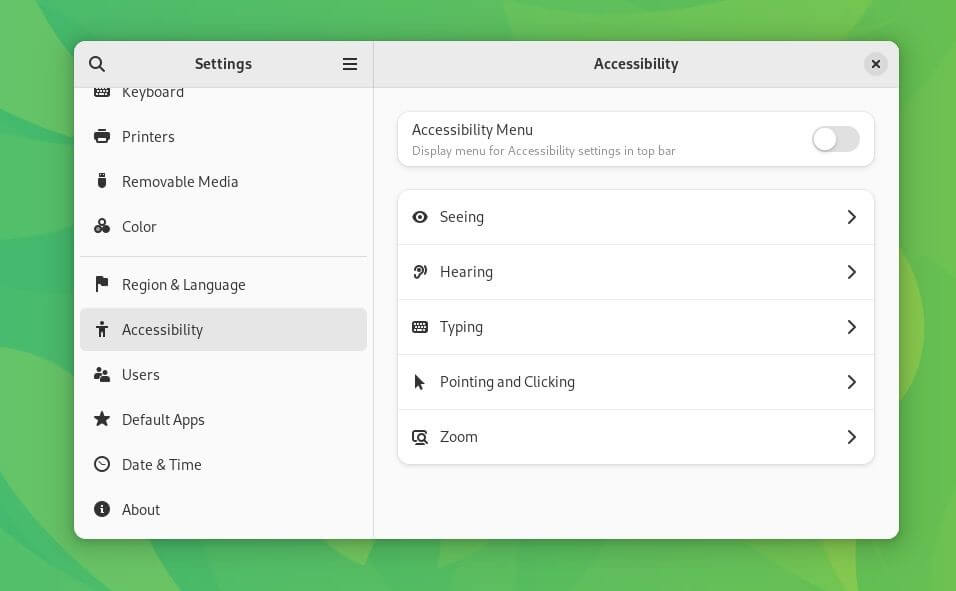This screenshot has height=591, width=956.
Task: Expand the Pointing and Clicking row
Action: tap(636, 381)
